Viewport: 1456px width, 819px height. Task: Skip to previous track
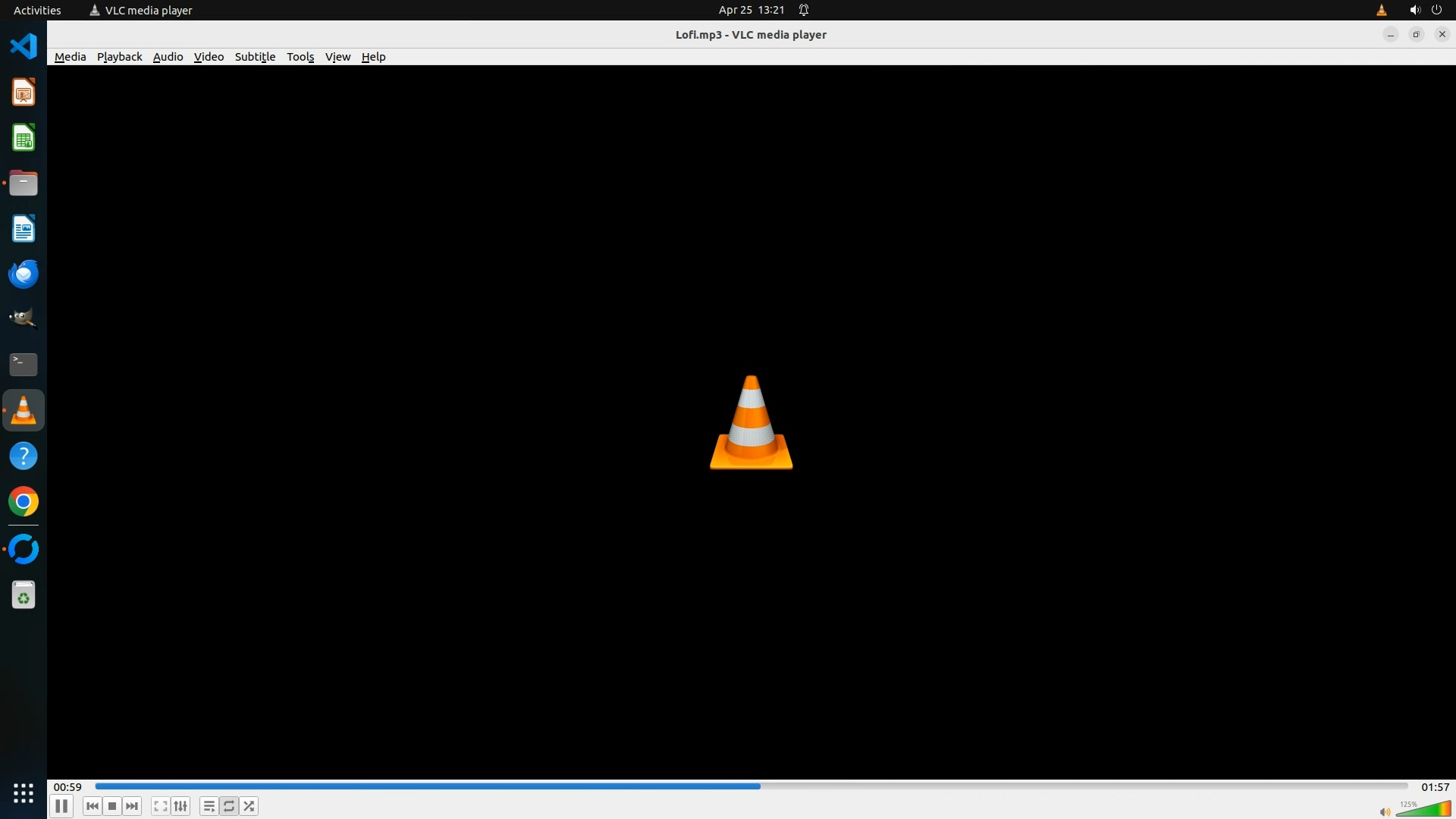point(93,806)
